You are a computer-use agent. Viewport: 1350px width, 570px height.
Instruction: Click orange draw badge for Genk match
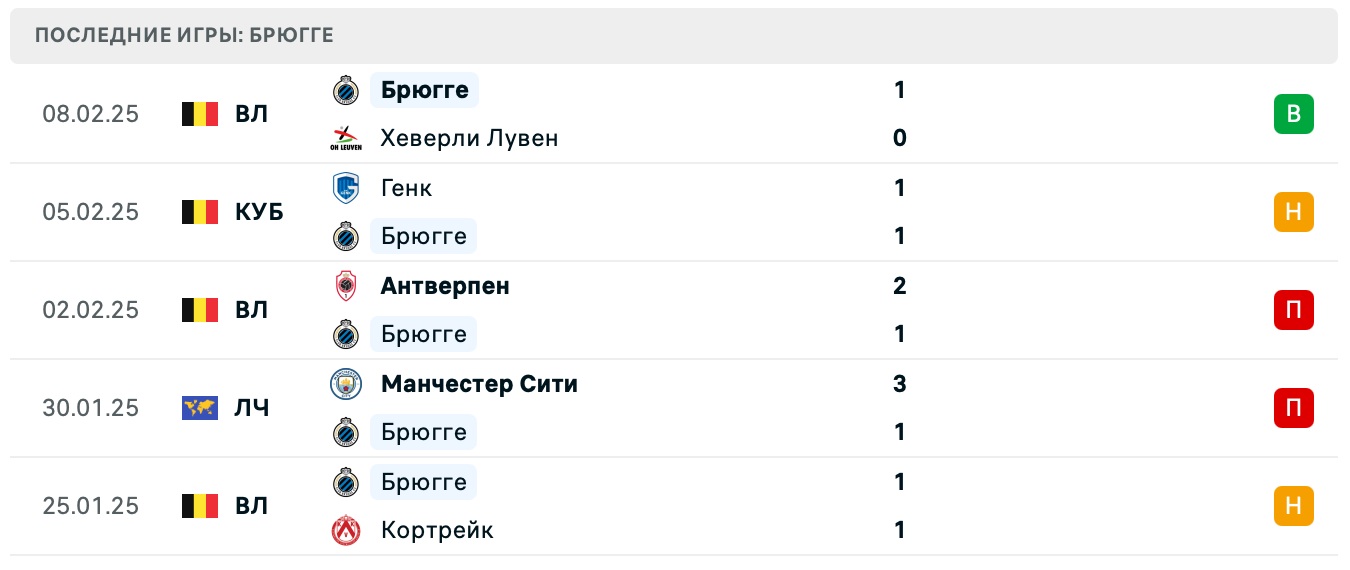click(x=1293, y=212)
